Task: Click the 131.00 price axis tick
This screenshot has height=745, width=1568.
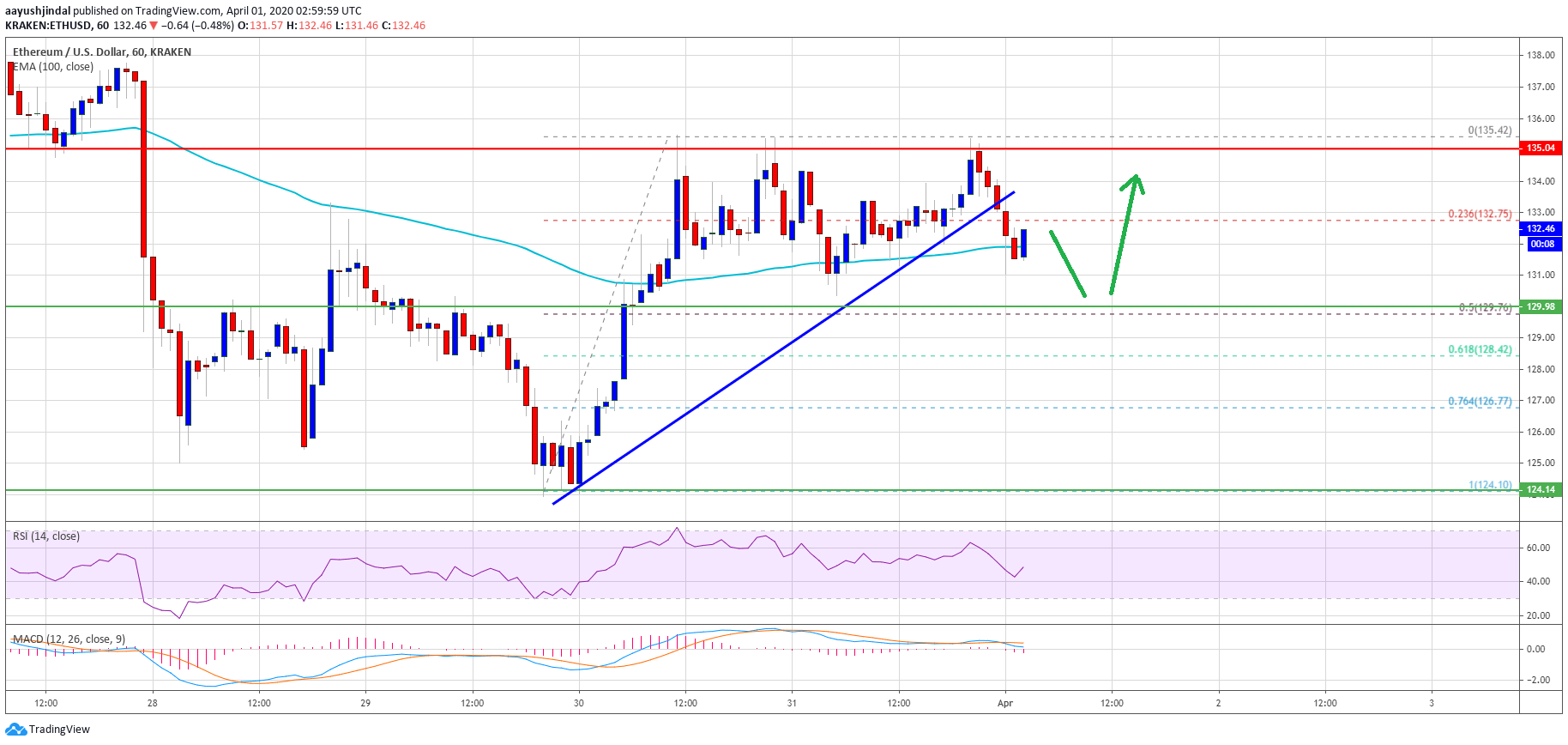Action: (1541, 275)
